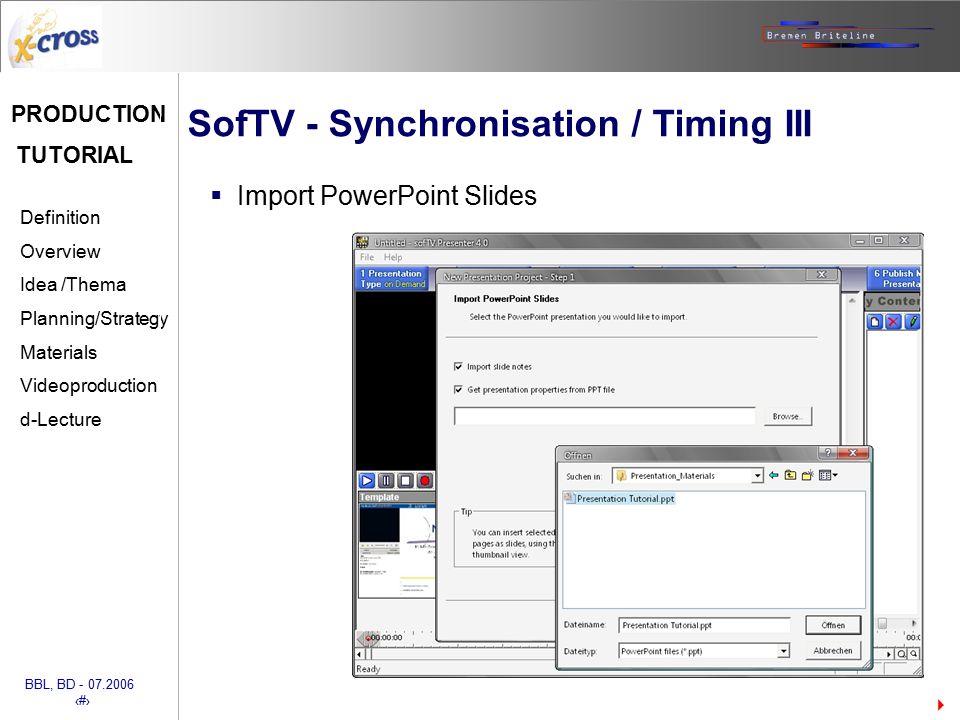Click the Content panel header
This screenshot has height=720, width=960.
tap(893, 301)
